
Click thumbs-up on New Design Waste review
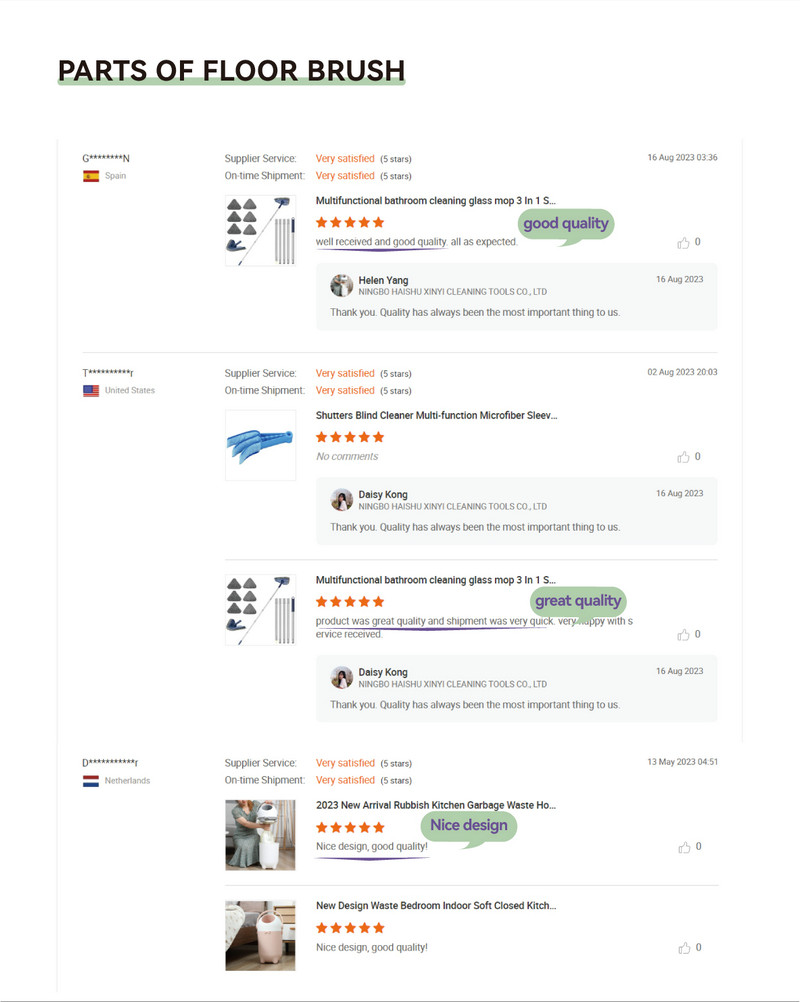(684, 948)
